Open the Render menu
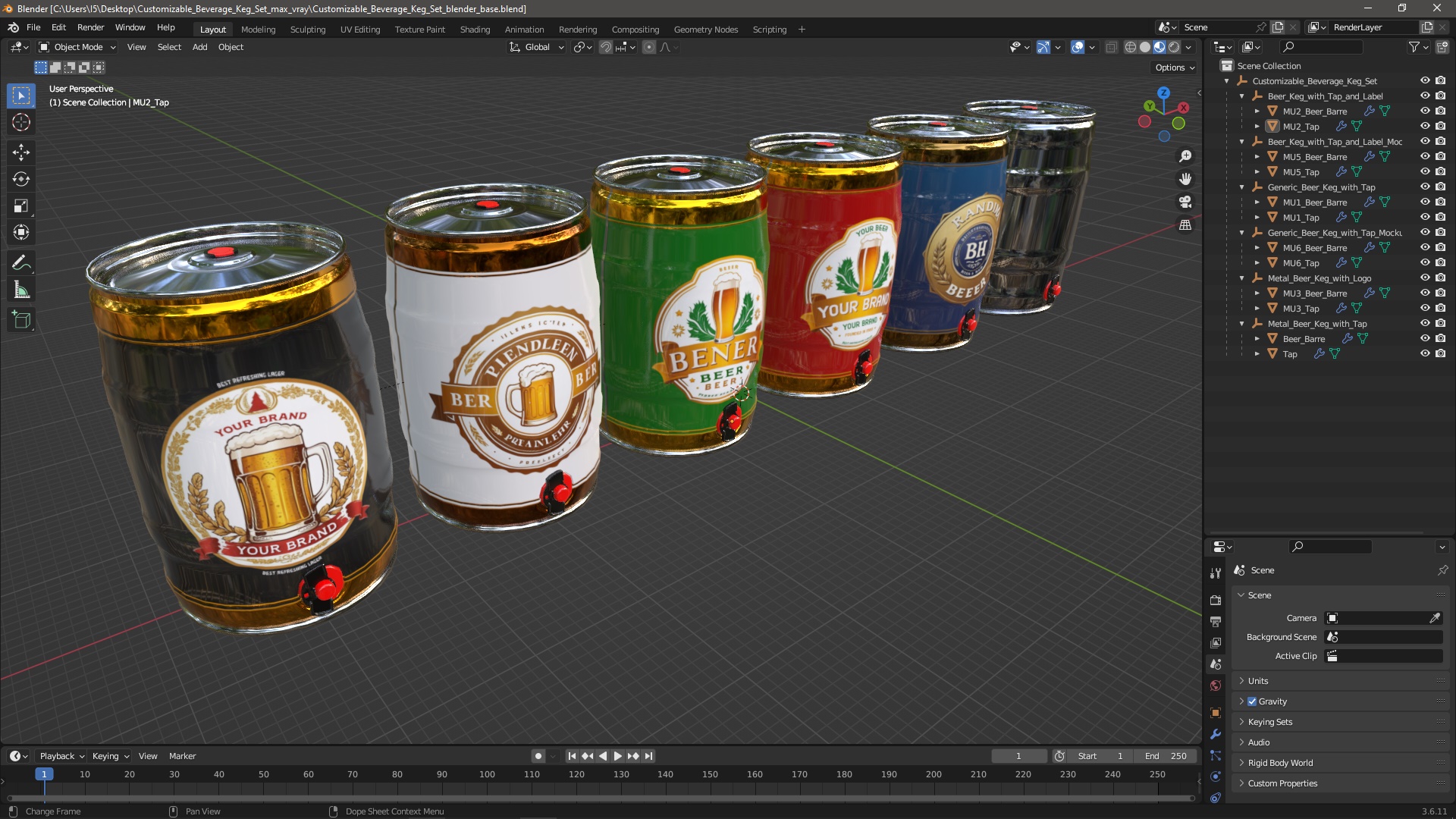 point(90,27)
